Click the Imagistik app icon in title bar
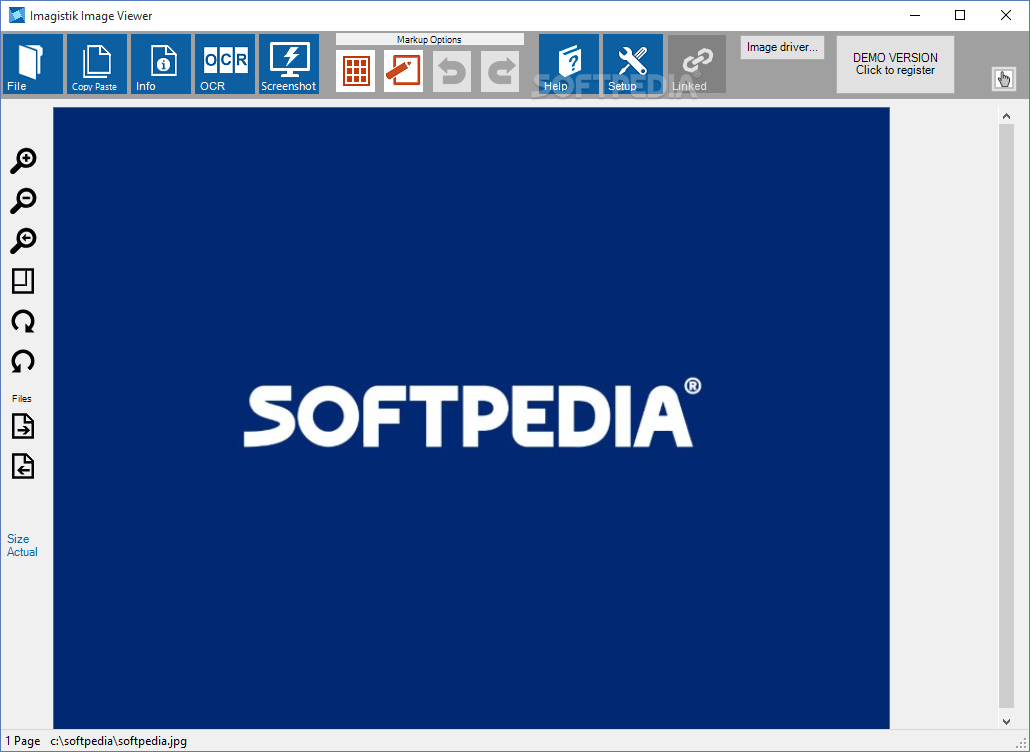The image size is (1030, 752). tap(16, 16)
